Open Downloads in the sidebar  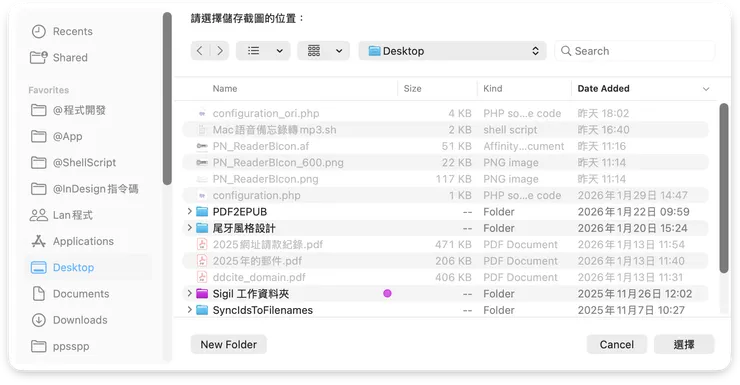coord(80,320)
